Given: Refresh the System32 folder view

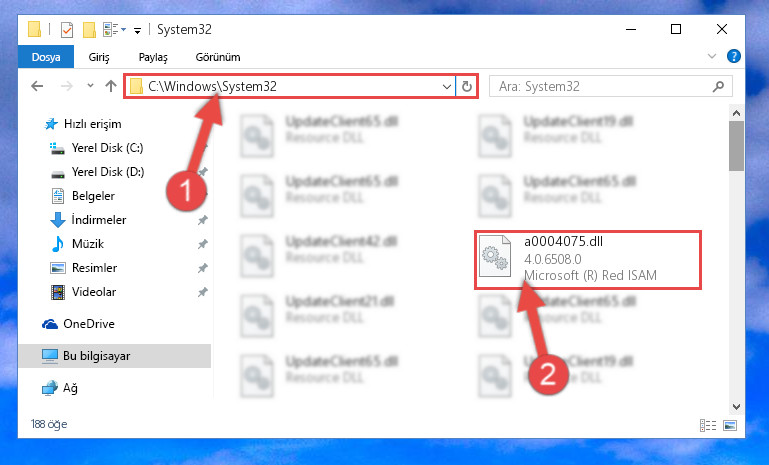Looking at the screenshot, I should 467,87.
